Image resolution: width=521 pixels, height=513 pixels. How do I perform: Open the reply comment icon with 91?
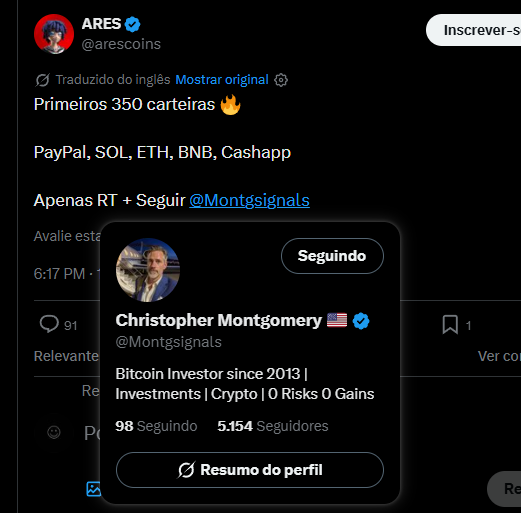click(49, 324)
